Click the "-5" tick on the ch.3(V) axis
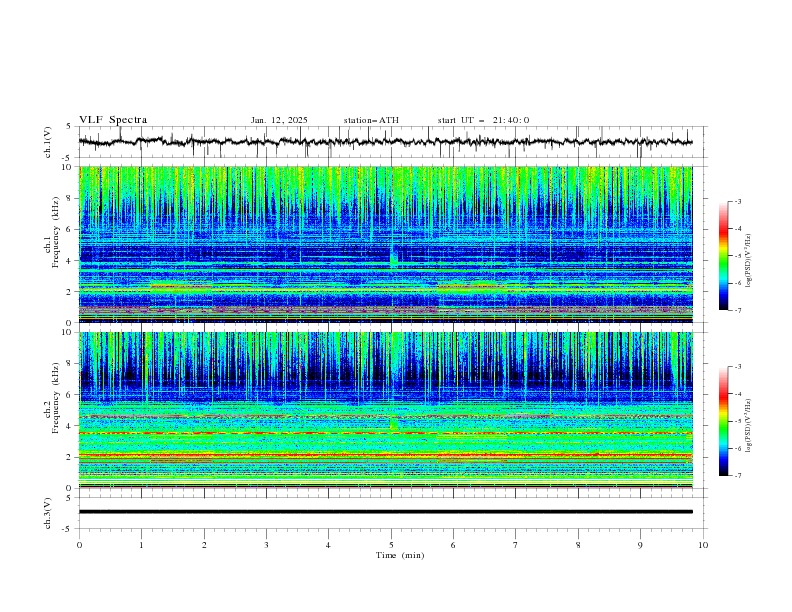The width and height of the screenshot is (792, 612). [67, 529]
